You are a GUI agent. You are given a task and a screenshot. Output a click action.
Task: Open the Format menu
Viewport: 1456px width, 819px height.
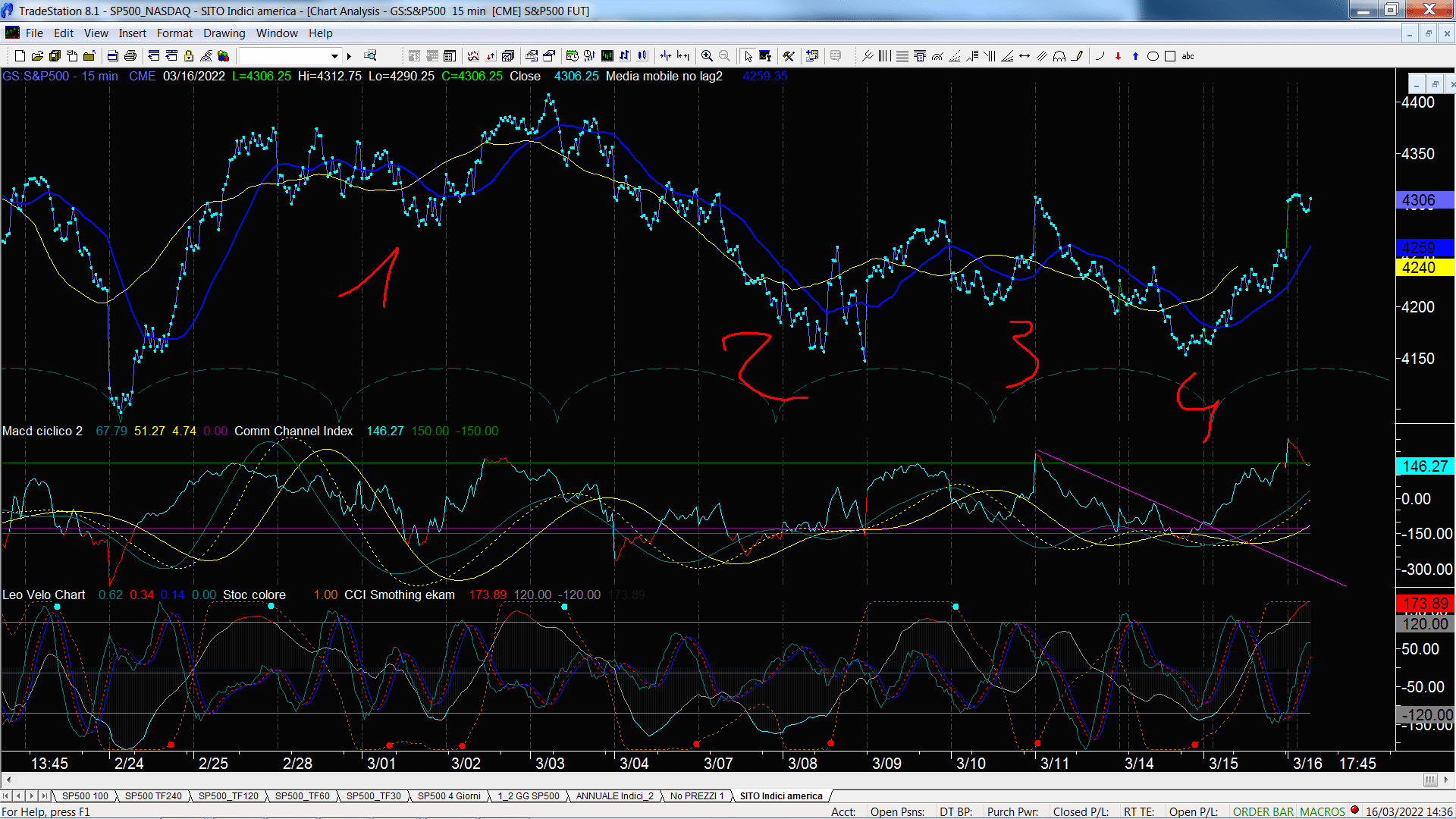tap(174, 33)
